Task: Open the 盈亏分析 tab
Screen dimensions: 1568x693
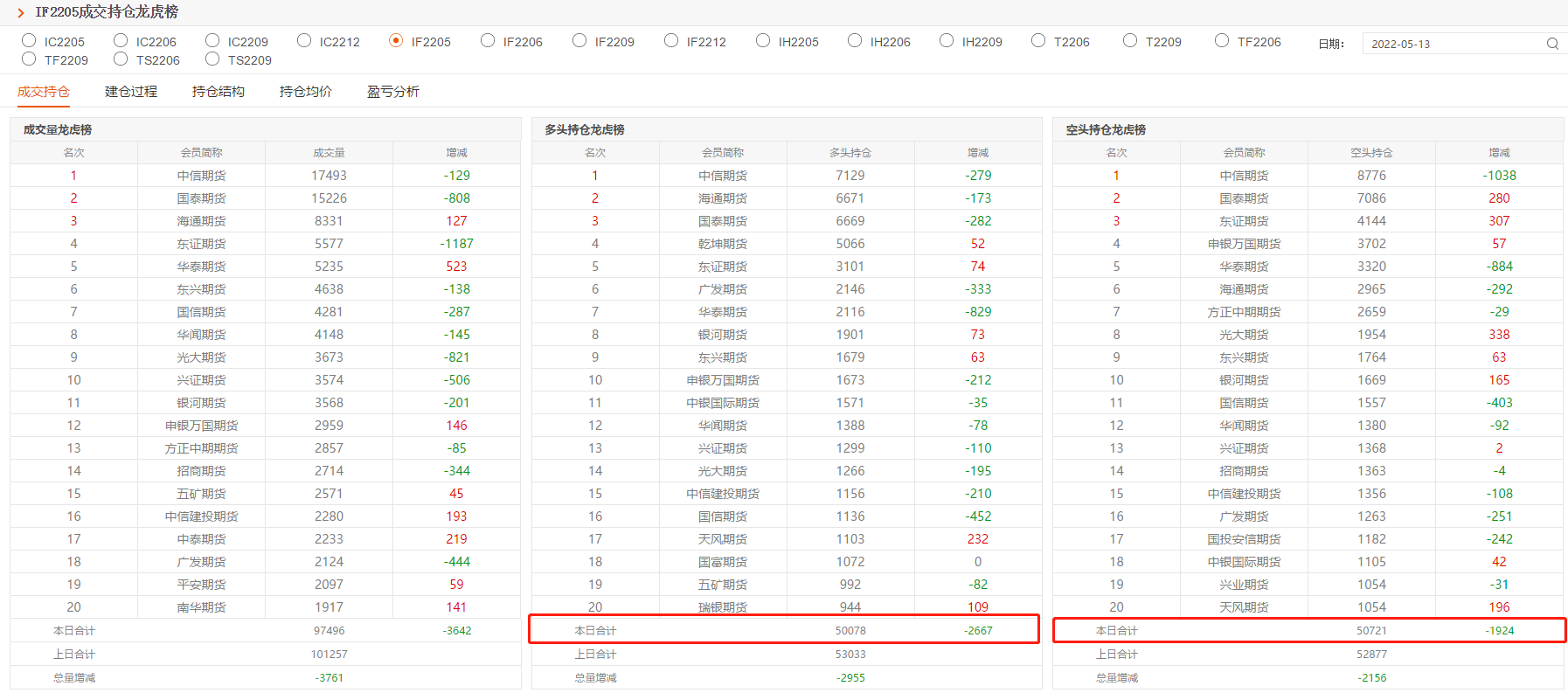Action: click(393, 92)
